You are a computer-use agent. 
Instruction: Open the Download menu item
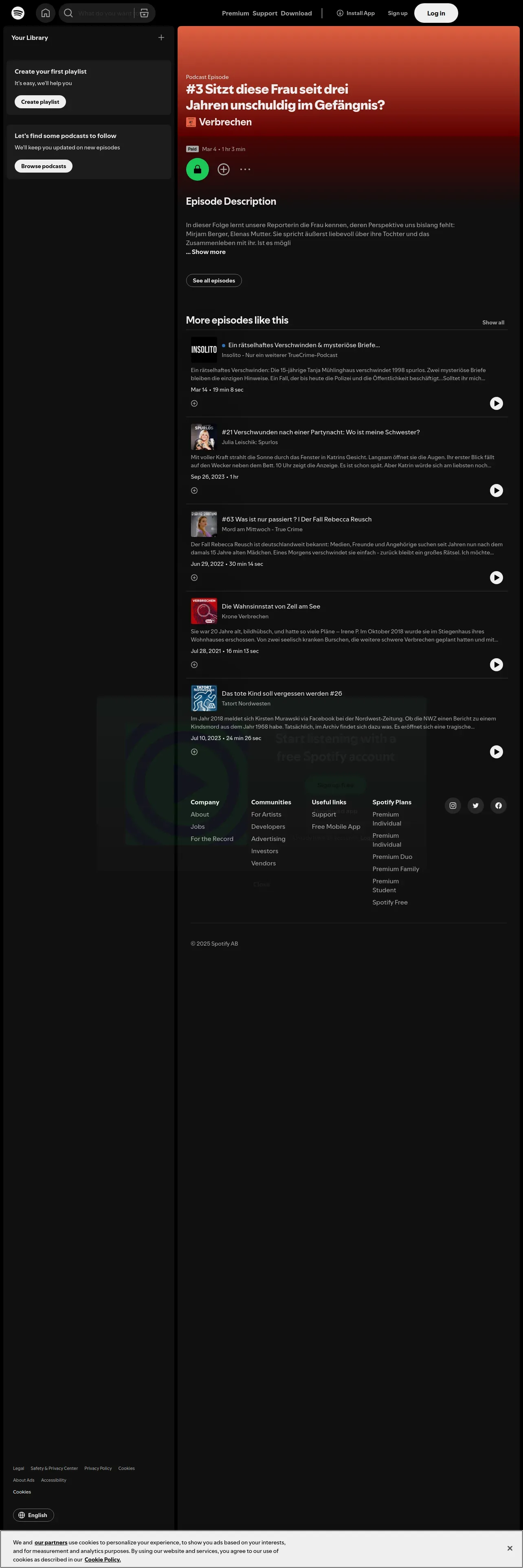[x=297, y=13]
